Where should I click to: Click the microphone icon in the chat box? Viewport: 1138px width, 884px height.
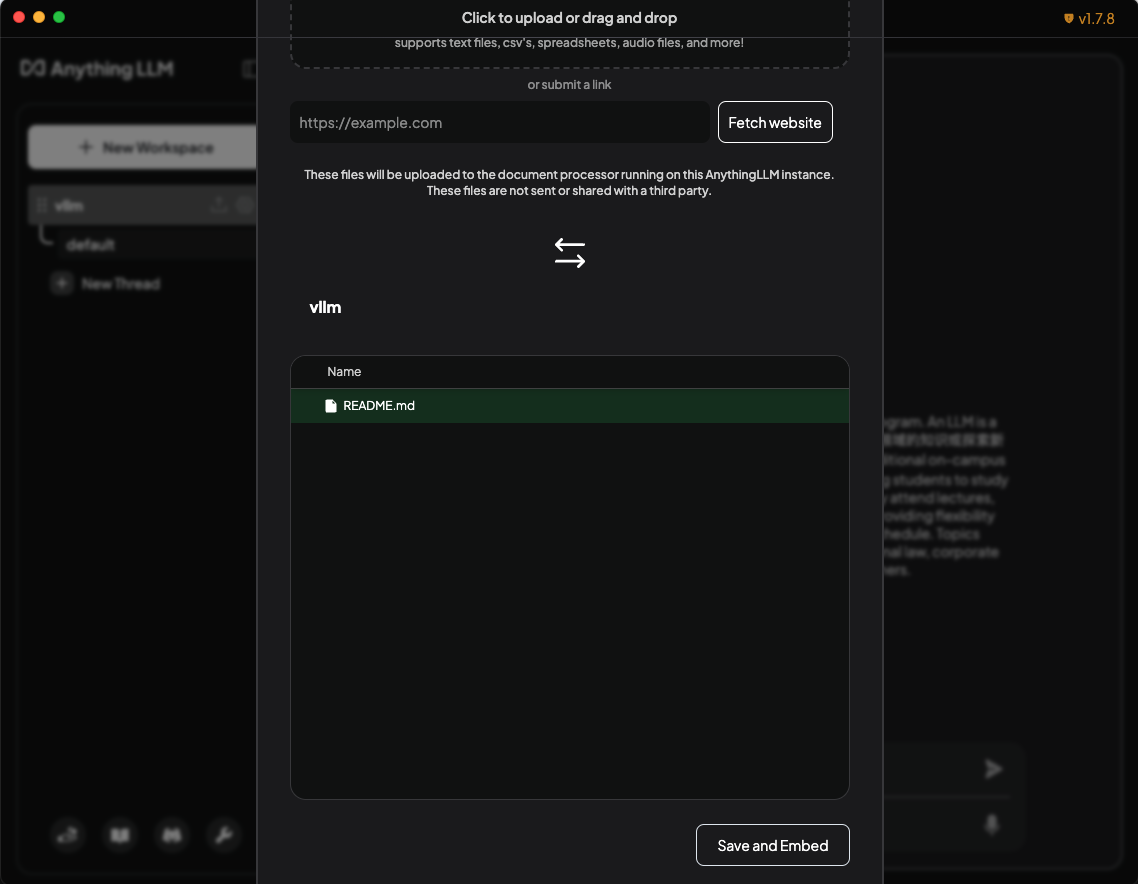pos(991,823)
